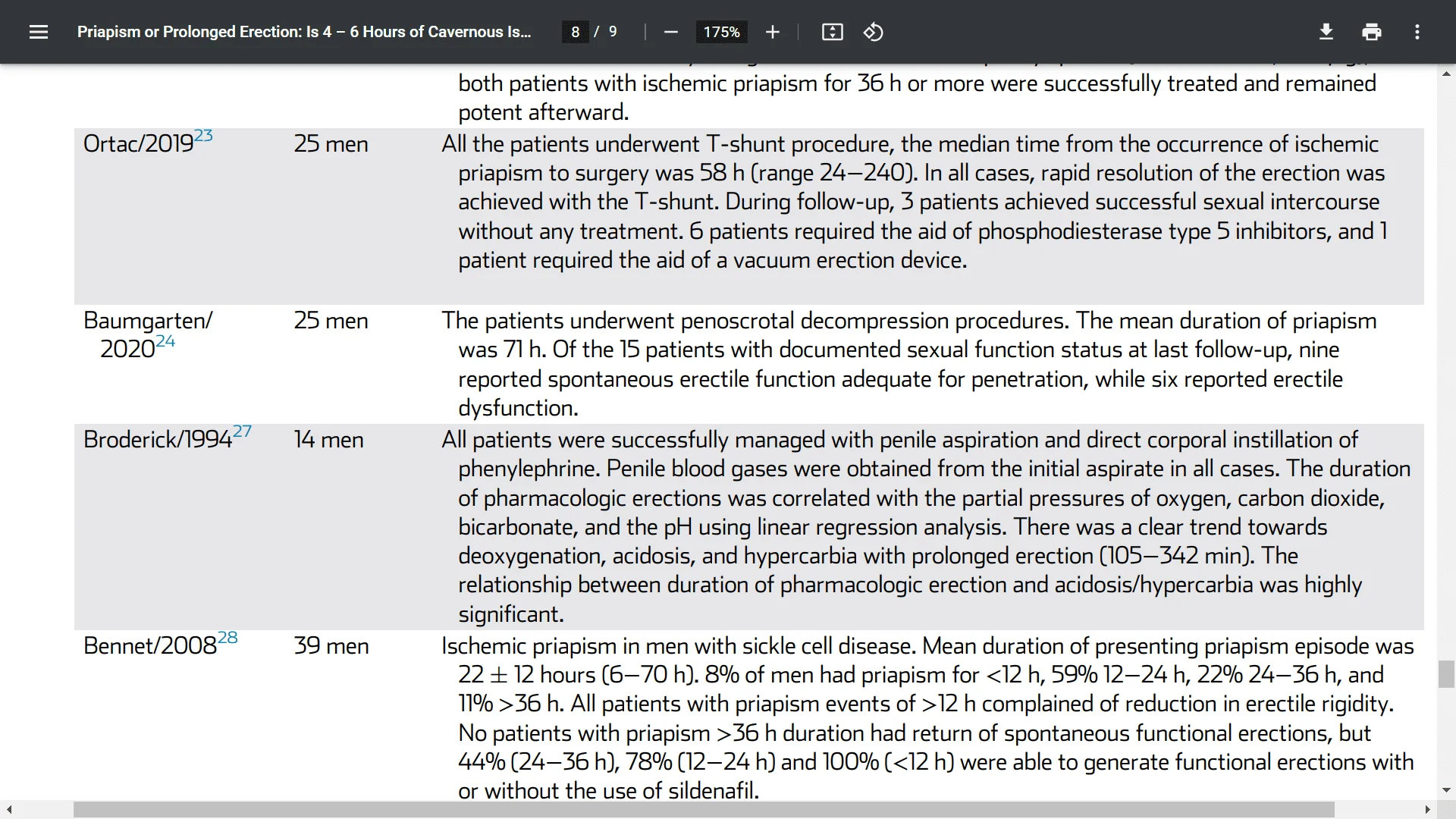
Task: Click the zoom out minus button
Action: pyautogui.click(x=670, y=32)
